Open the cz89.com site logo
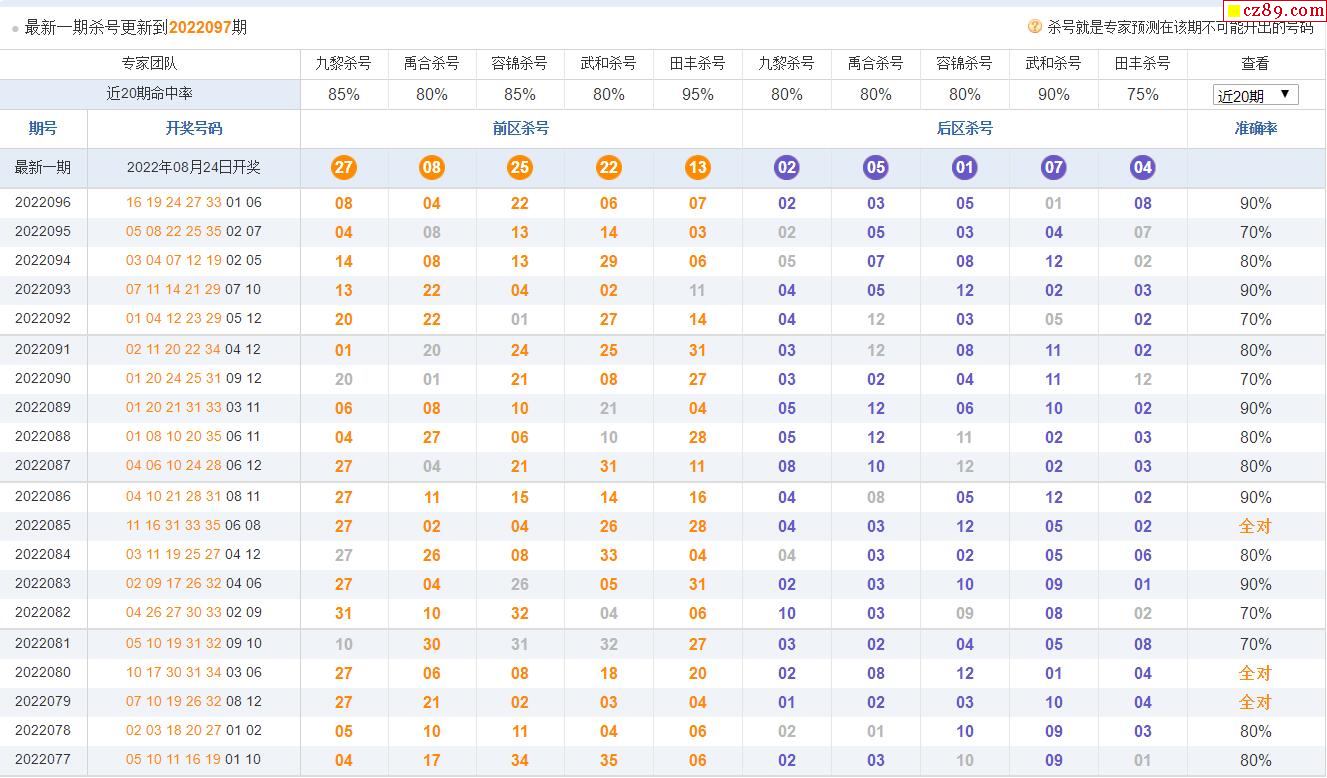 tap(1274, 11)
